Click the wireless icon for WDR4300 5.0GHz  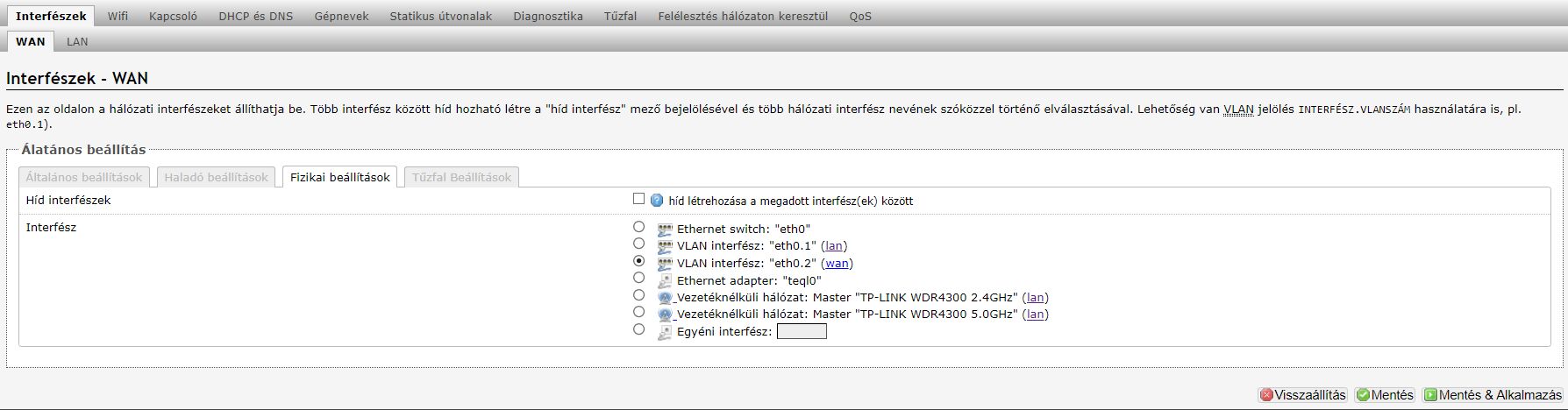click(665, 315)
